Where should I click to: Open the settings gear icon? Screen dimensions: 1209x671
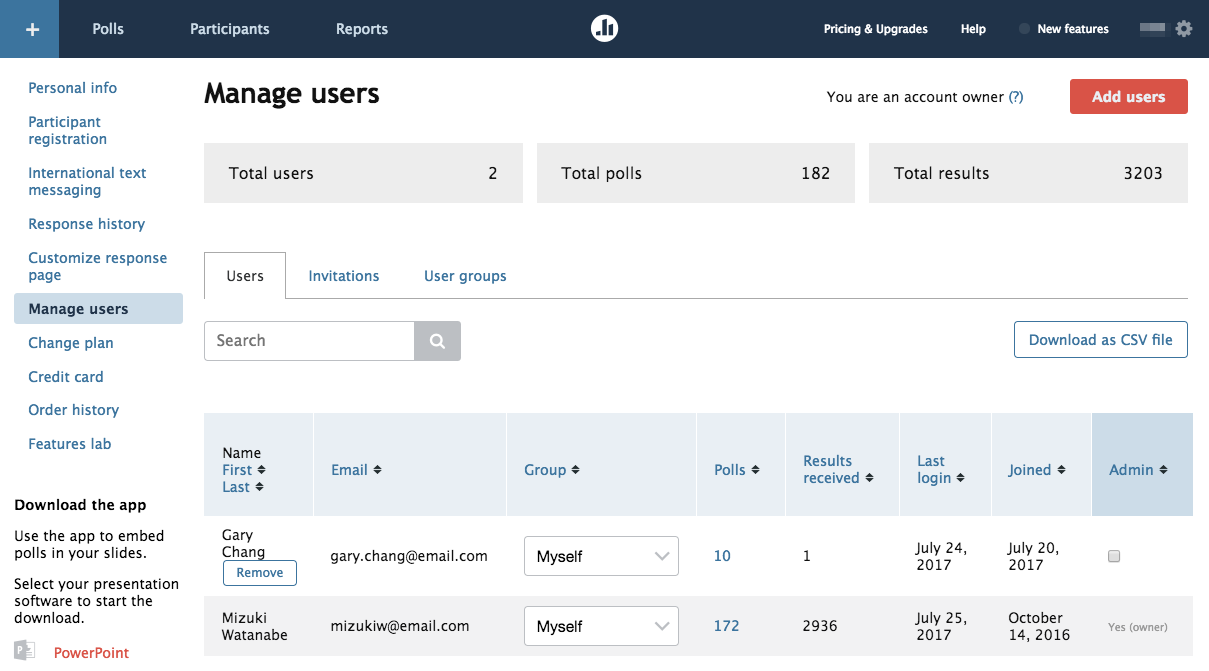[1184, 29]
